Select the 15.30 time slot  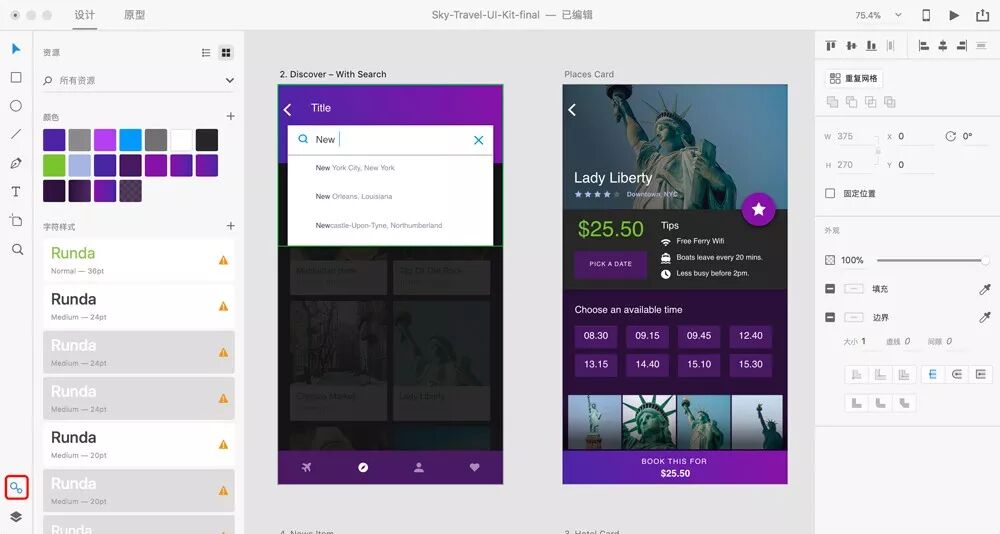click(x=751, y=364)
